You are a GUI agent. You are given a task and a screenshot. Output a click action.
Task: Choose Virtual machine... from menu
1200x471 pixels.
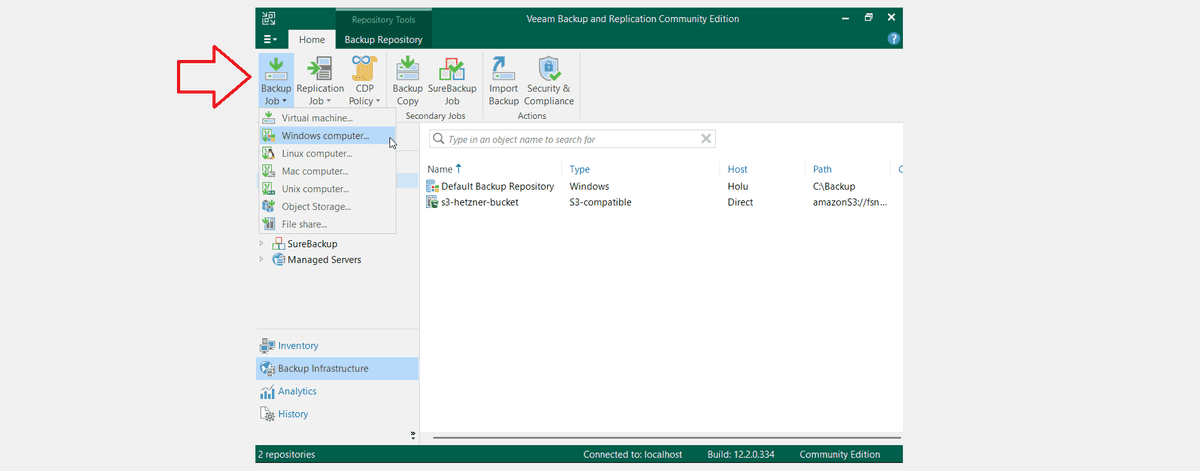[327, 118]
